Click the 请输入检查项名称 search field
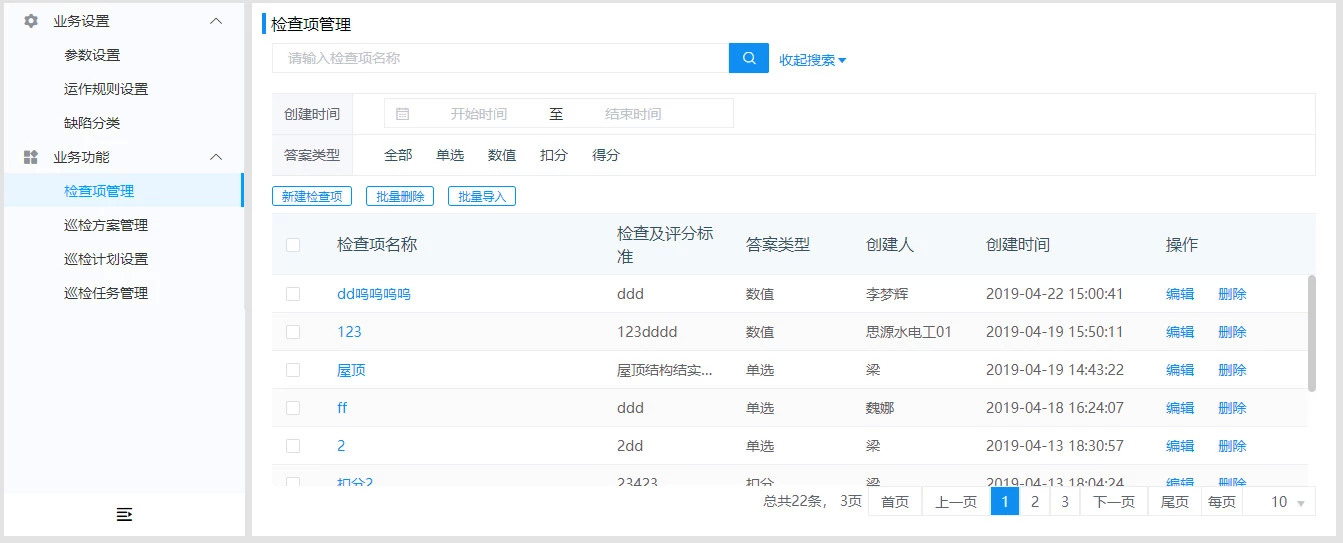Screen dimensions: 1343x543 coord(500,58)
